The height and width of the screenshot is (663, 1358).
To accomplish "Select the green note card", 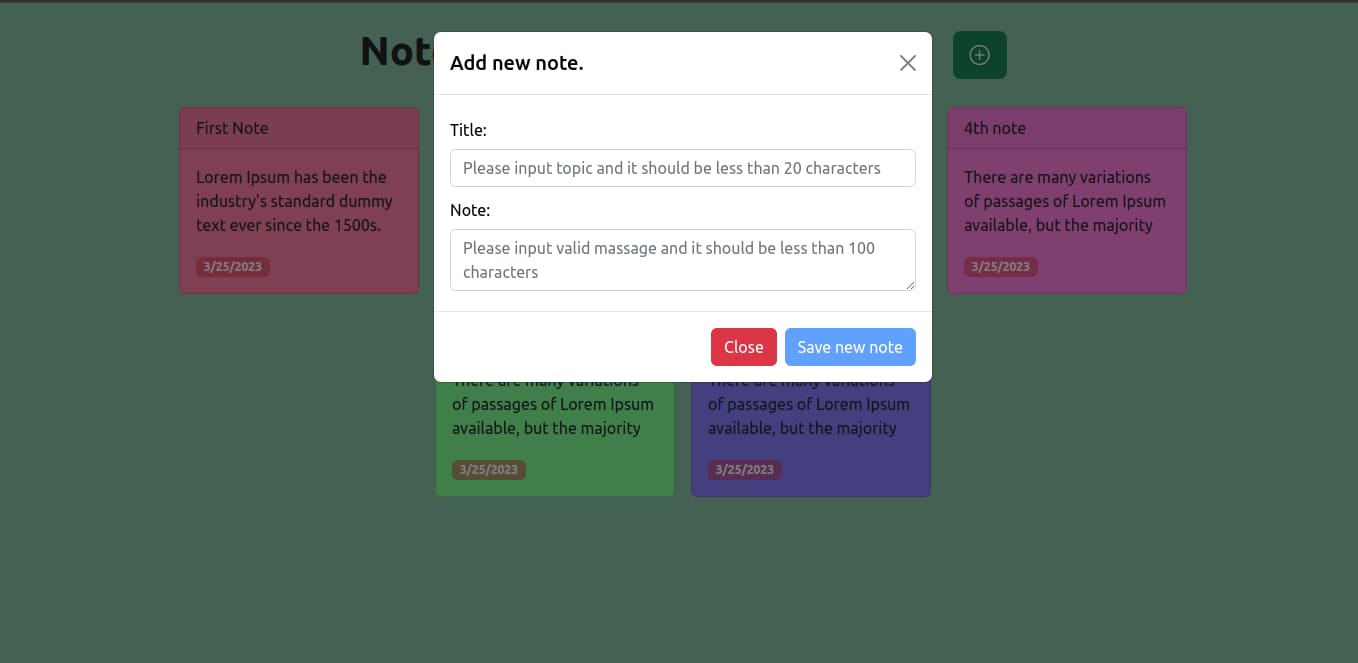I will [555, 440].
